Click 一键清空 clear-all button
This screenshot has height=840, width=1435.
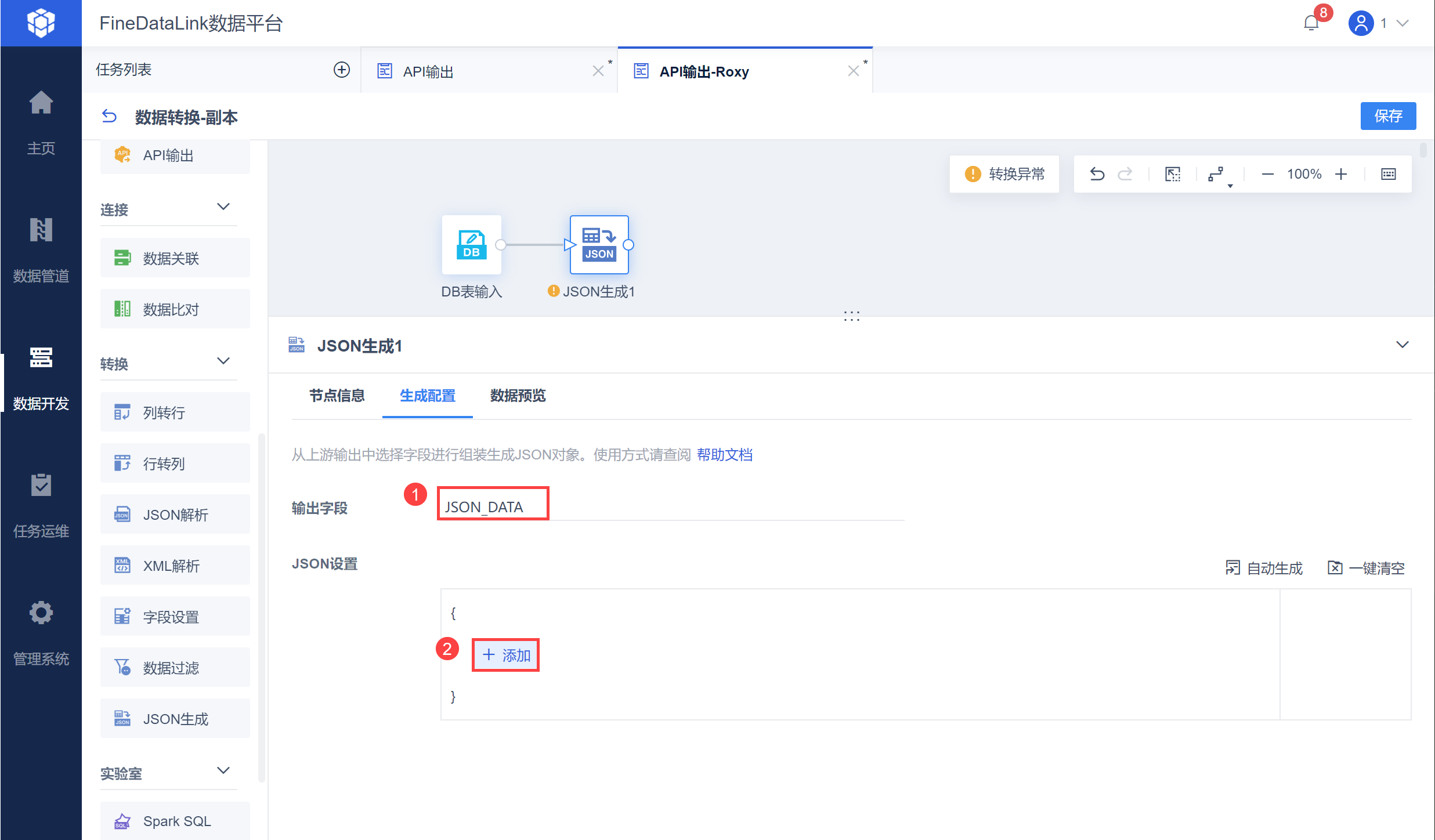coord(1367,568)
